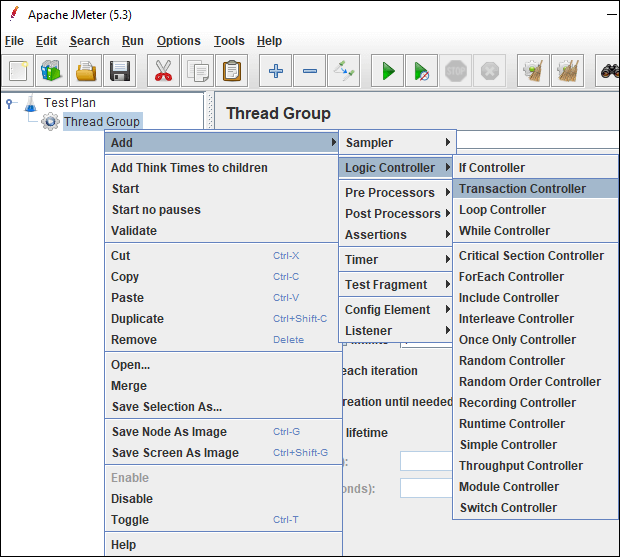Expand the Pre Processors submenu
The height and width of the screenshot is (557, 620).
(x=395, y=193)
